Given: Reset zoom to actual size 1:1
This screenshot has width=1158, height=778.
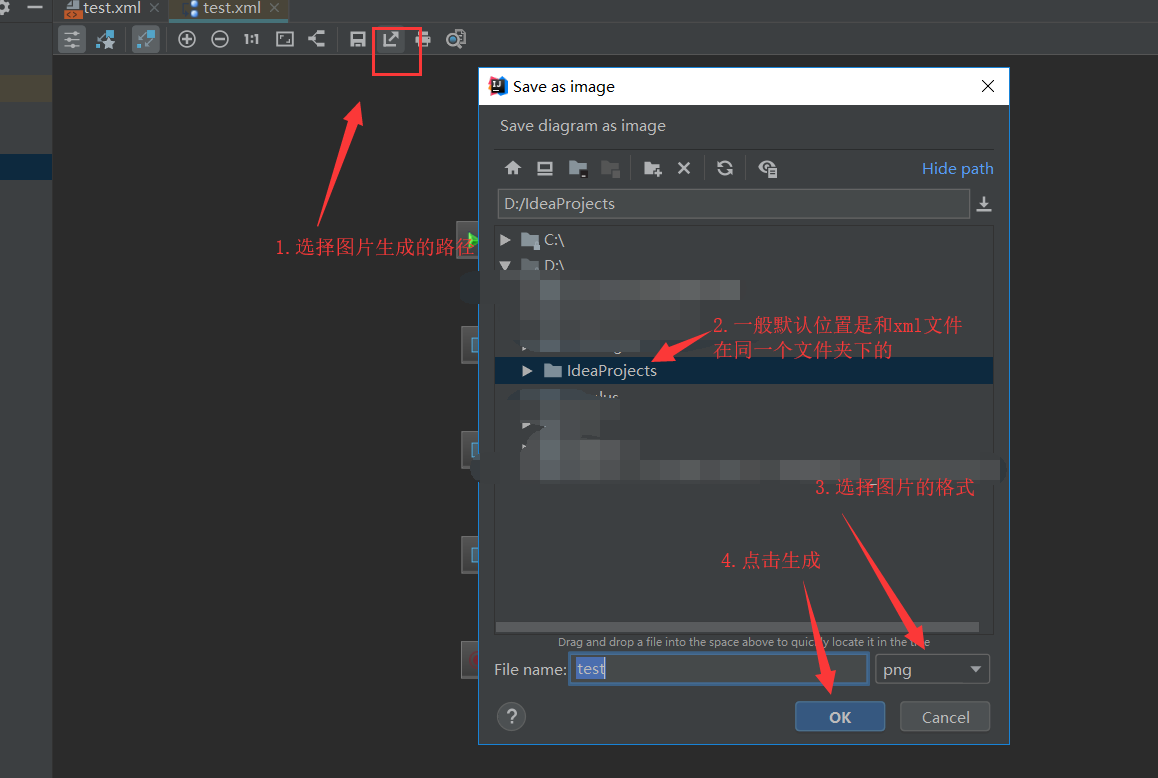Looking at the screenshot, I should (x=252, y=39).
